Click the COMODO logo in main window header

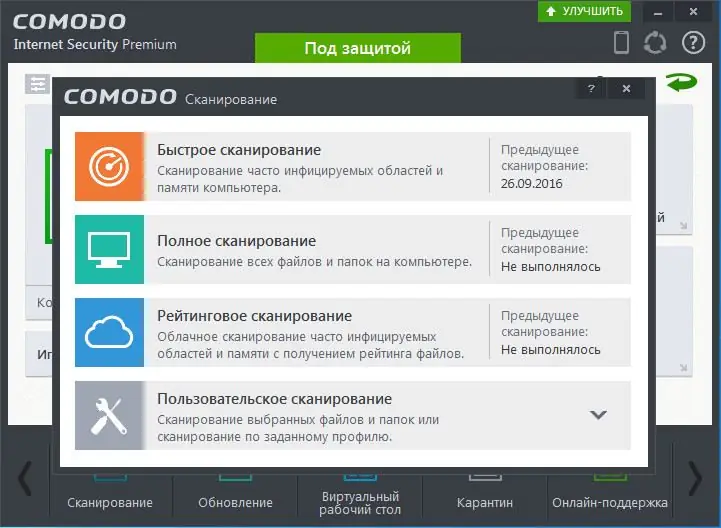coord(69,22)
